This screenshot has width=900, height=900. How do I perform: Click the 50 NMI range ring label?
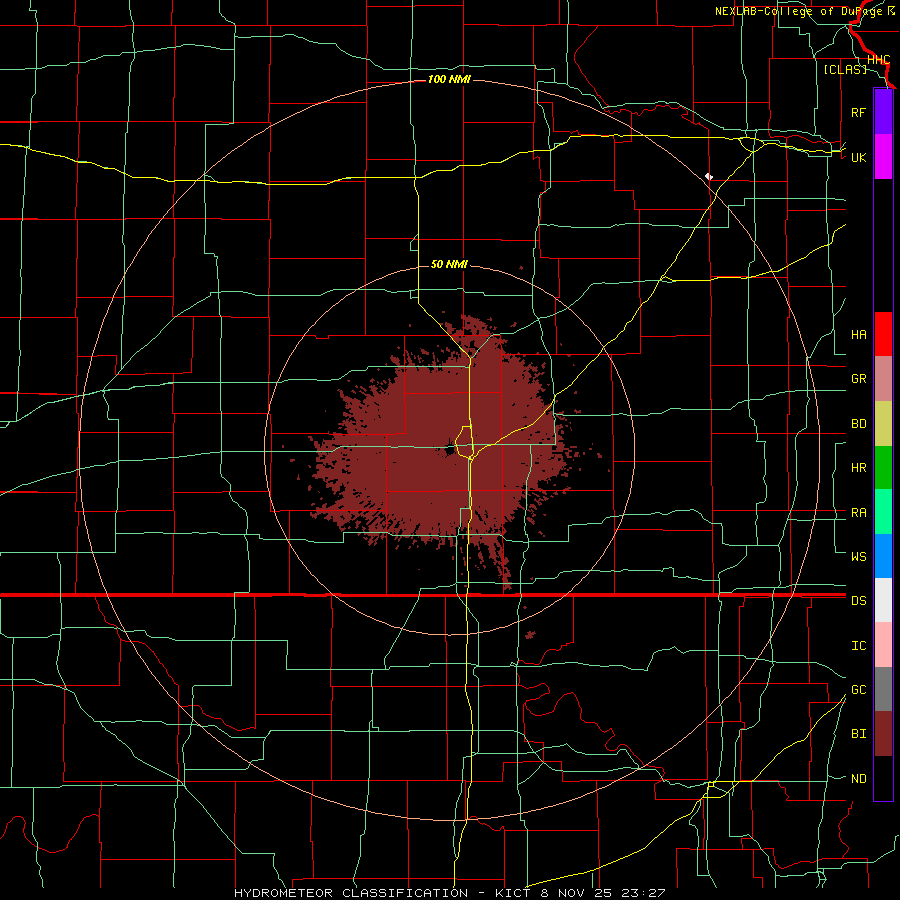(x=449, y=264)
